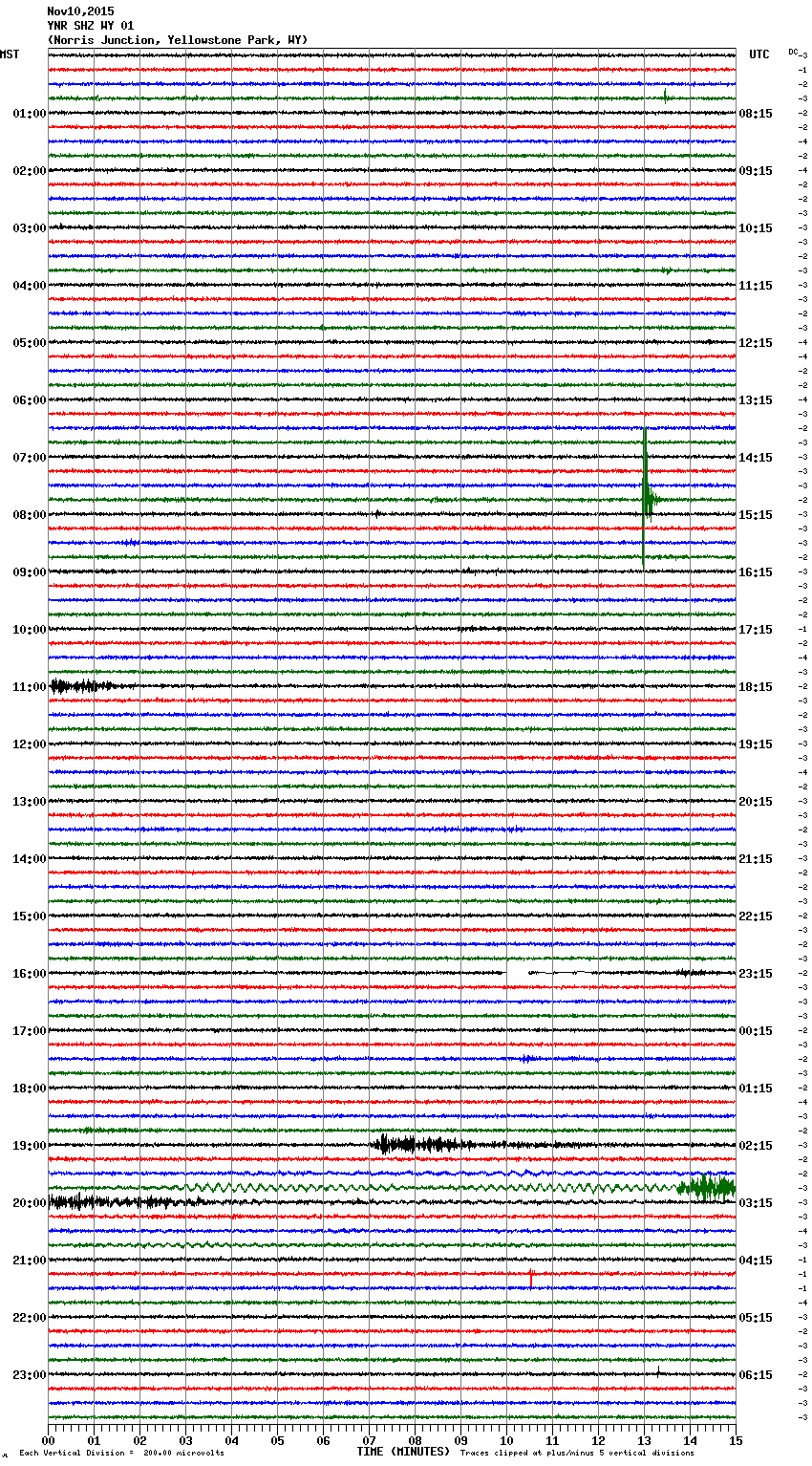Screen dimensions: 812x1466
Task: Click the red spike in the 21:15 trace
Action: [531, 1278]
